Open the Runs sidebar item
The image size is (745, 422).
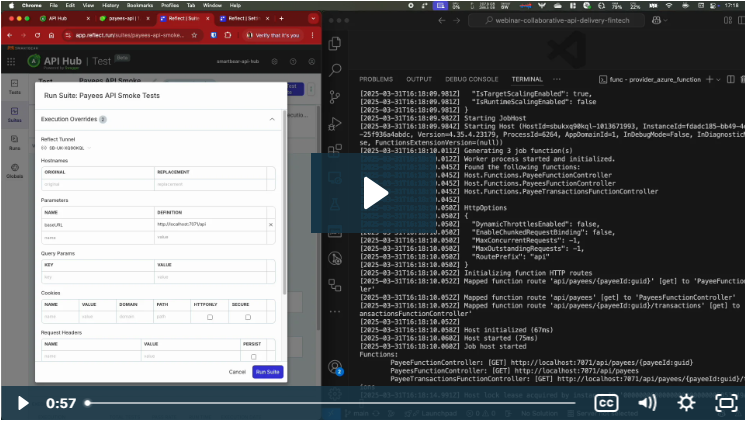coord(15,143)
